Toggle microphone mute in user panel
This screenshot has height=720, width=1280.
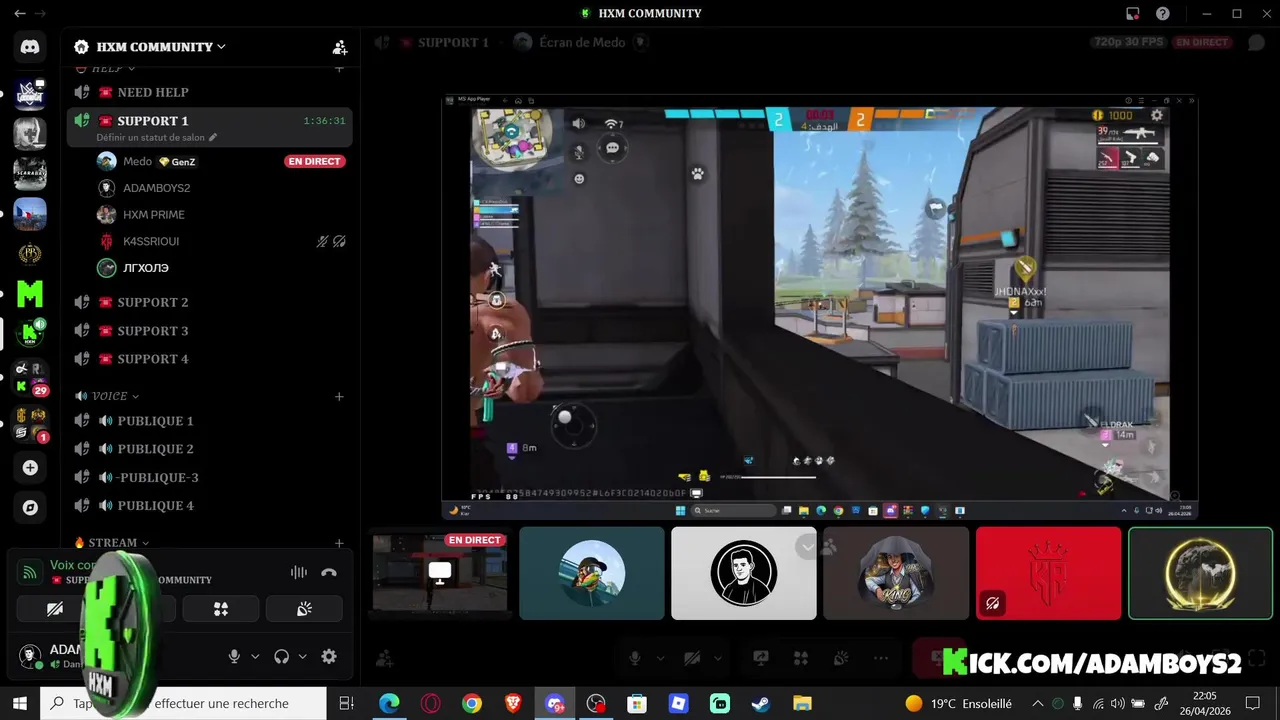pyautogui.click(x=234, y=656)
